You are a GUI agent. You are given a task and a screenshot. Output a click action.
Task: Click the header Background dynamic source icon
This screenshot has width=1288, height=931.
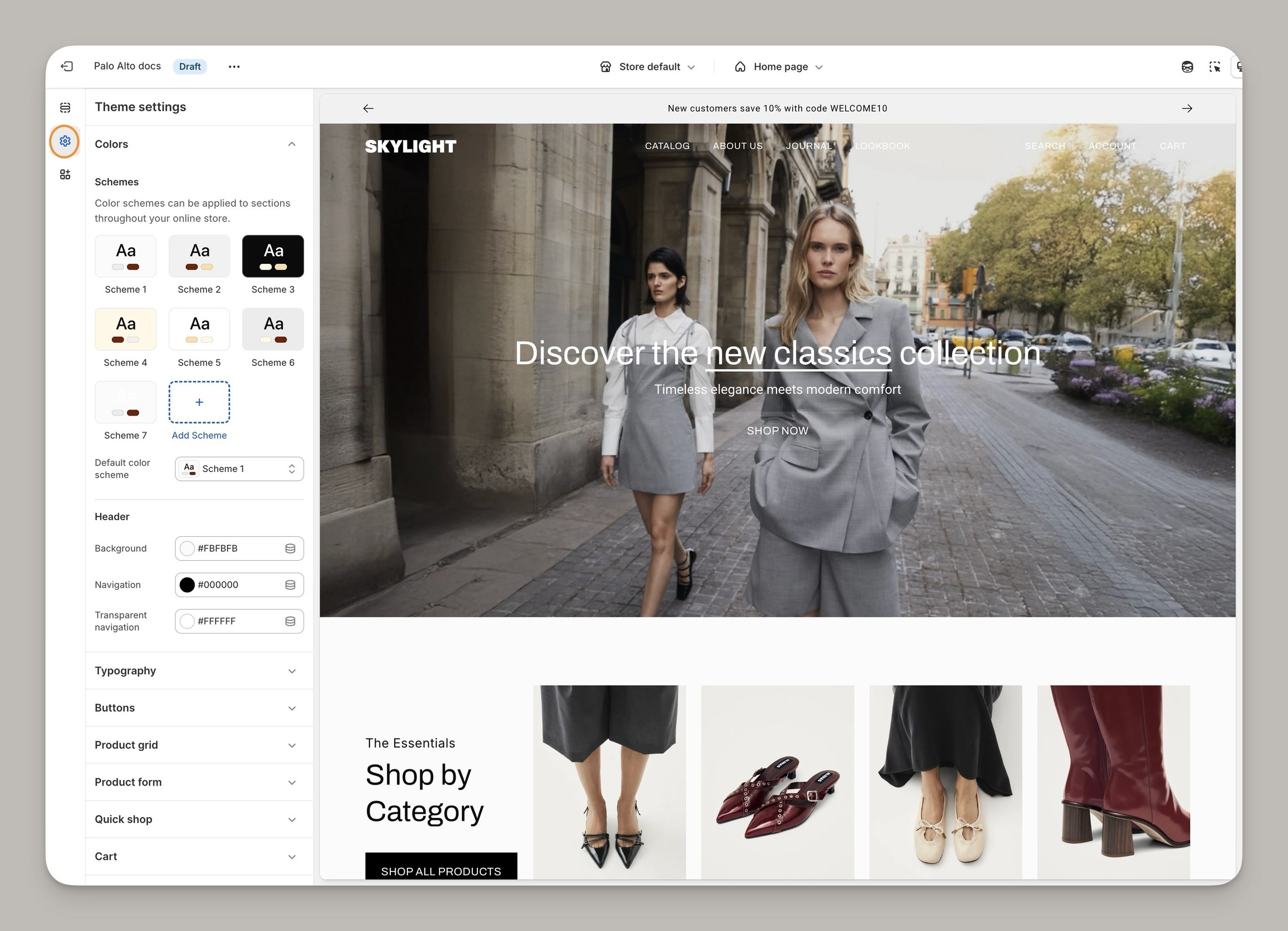290,549
